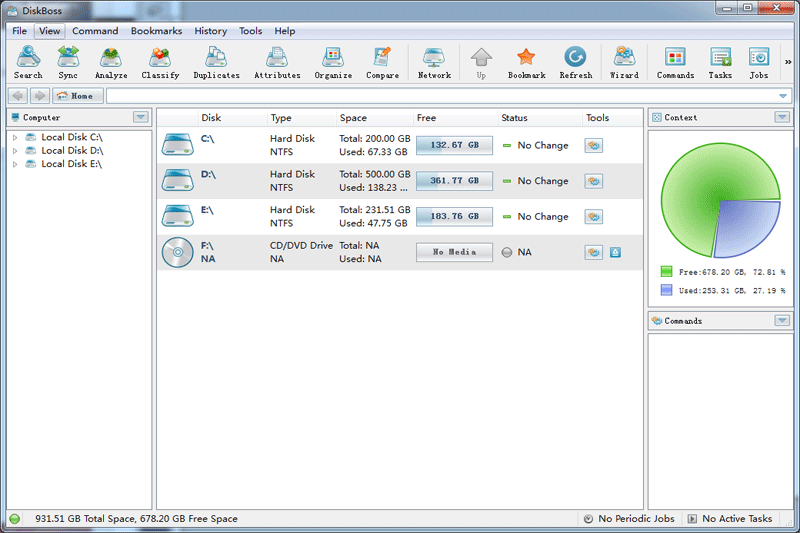Open the Context panel dropdown
The width and height of the screenshot is (800, 533).
click(782, 117)
